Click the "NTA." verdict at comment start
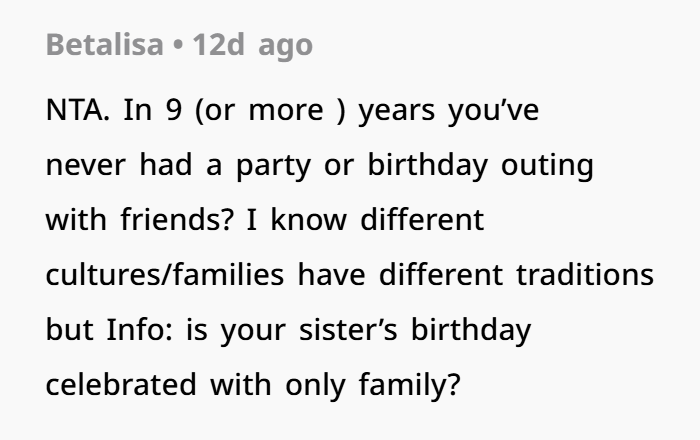700x440 pixels. 77,111
